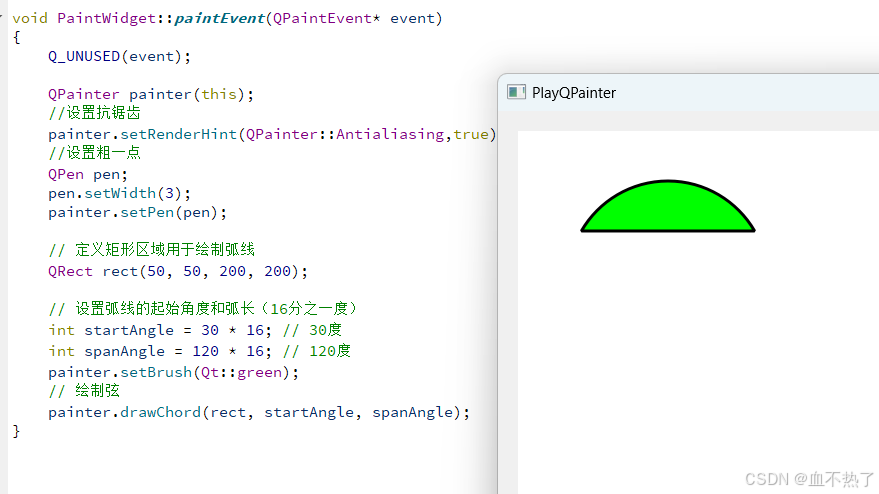Click QPainter::Antialiasing in the code
Image resolution: width=879 pixels, height=494 pixels.
[x=345, y=135]
